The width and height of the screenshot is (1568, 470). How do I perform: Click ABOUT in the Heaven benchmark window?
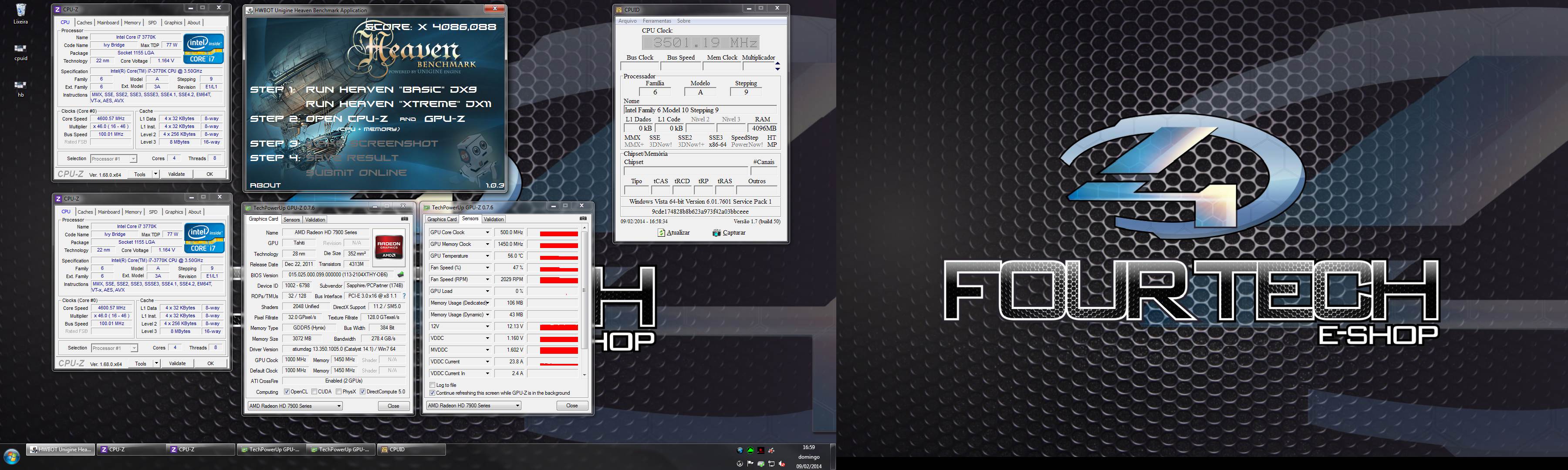tap(265, 185)
